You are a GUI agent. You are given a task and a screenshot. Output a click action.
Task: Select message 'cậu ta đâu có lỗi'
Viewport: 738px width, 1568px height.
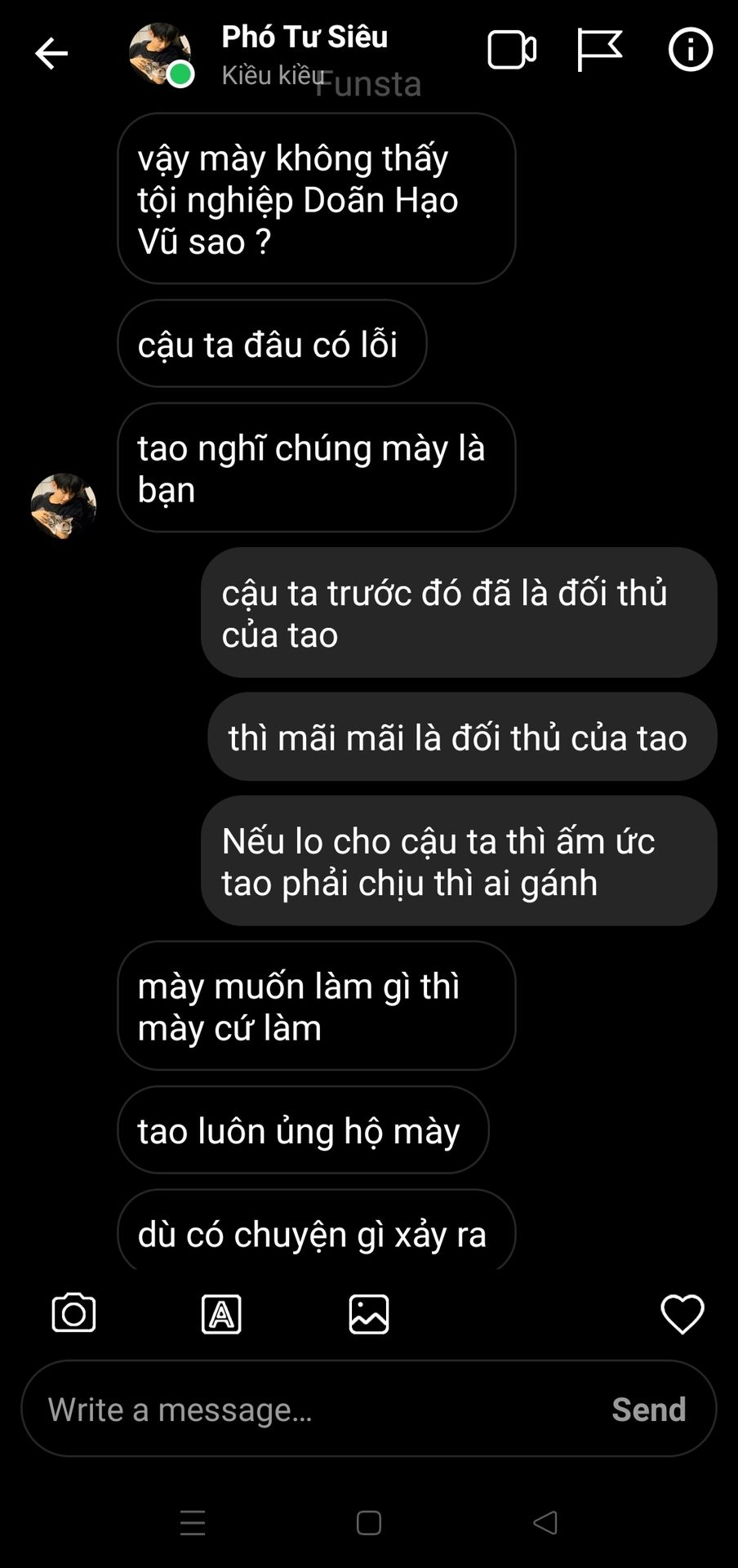coord(272,344)
